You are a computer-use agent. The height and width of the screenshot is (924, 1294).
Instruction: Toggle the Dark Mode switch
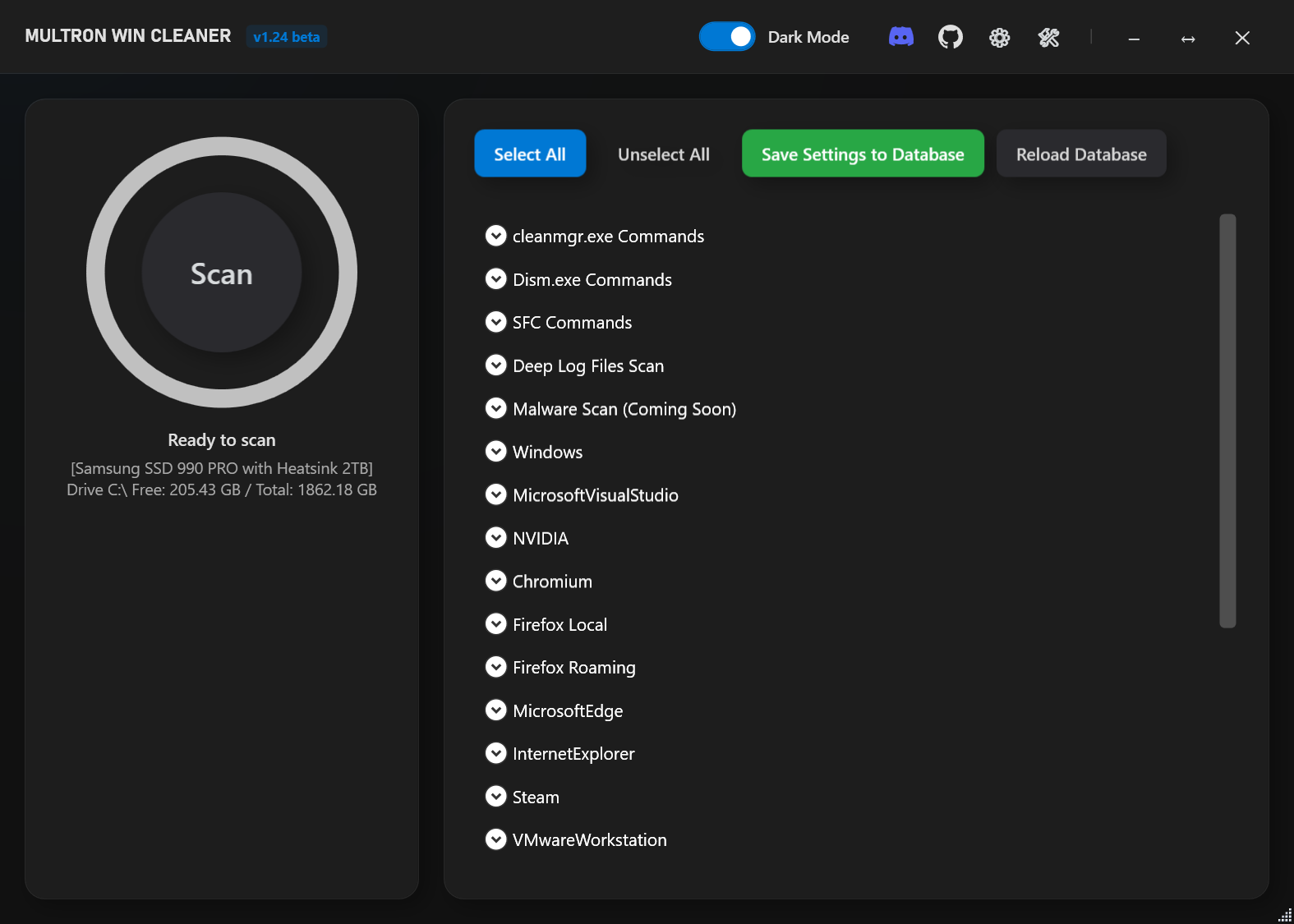tap(727, 37)
